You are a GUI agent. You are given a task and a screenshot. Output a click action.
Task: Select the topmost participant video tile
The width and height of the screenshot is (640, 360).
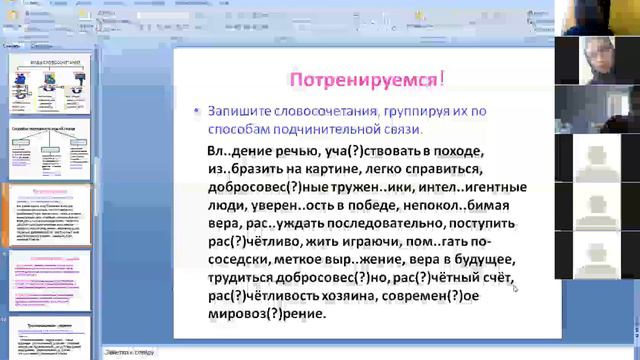597,18
